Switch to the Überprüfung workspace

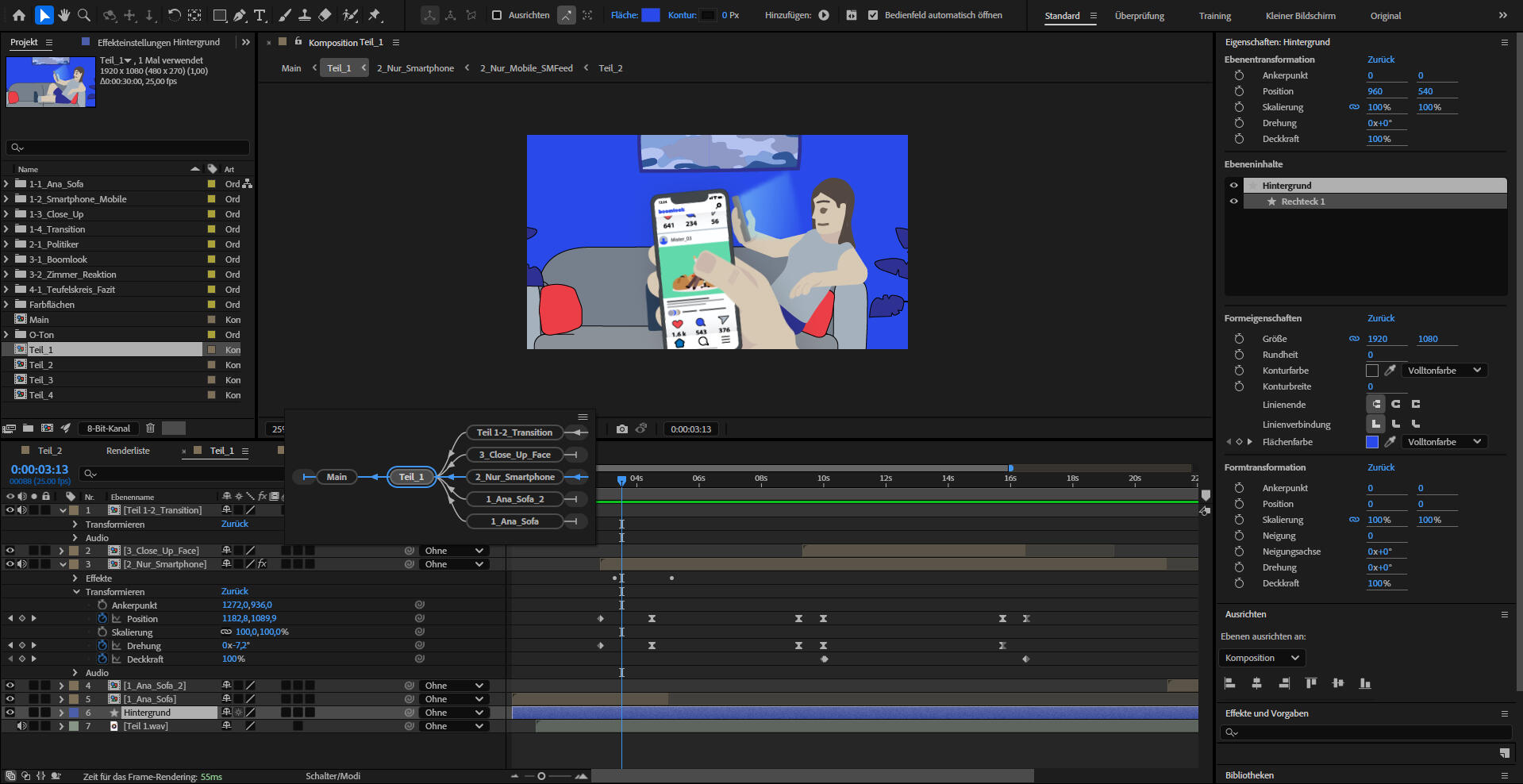[1139, 16]
